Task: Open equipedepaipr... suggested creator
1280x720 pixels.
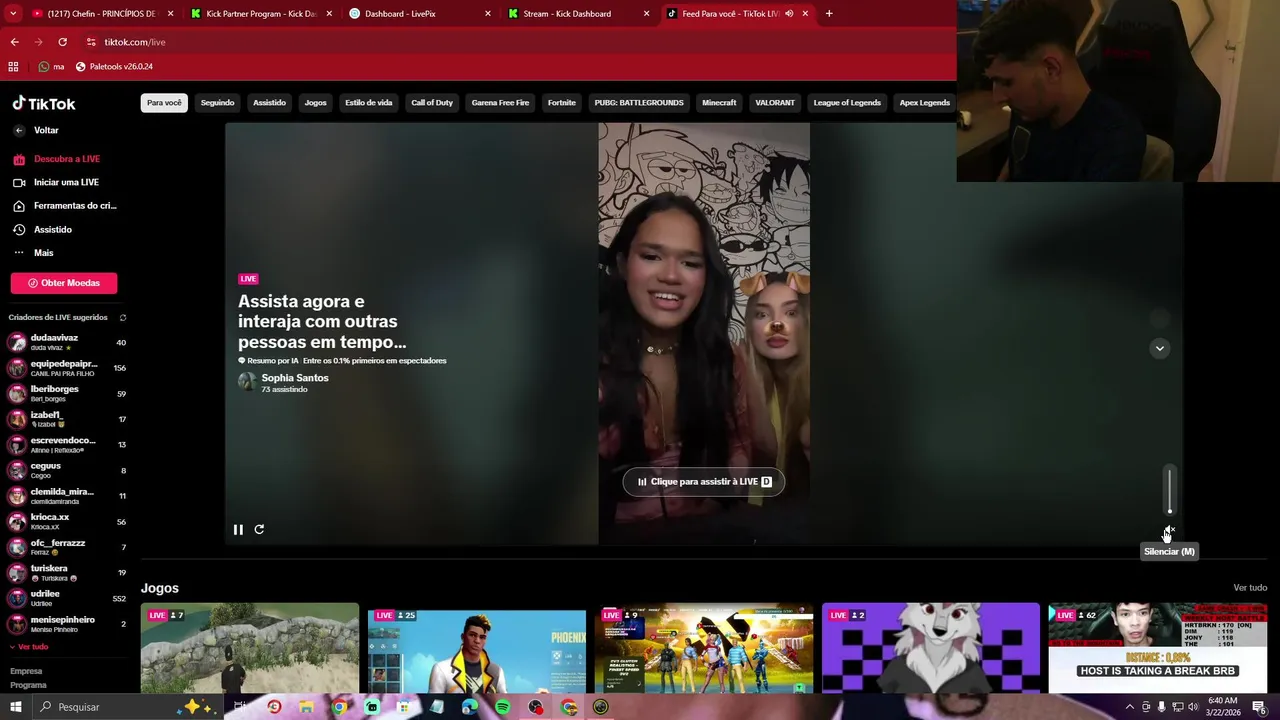Action: click(68, 368)
